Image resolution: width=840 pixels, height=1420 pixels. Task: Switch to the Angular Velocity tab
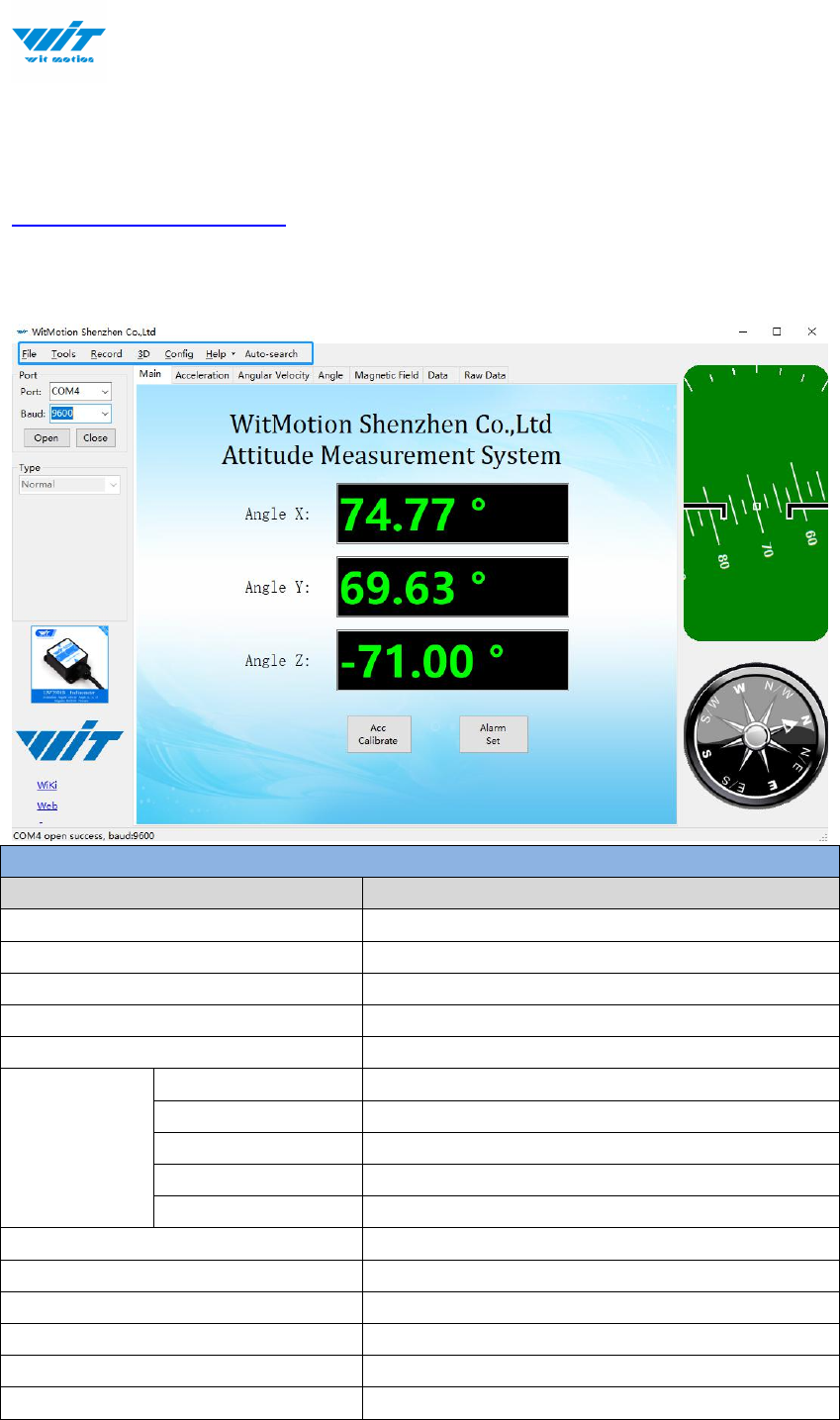click(x=273, y=376)
